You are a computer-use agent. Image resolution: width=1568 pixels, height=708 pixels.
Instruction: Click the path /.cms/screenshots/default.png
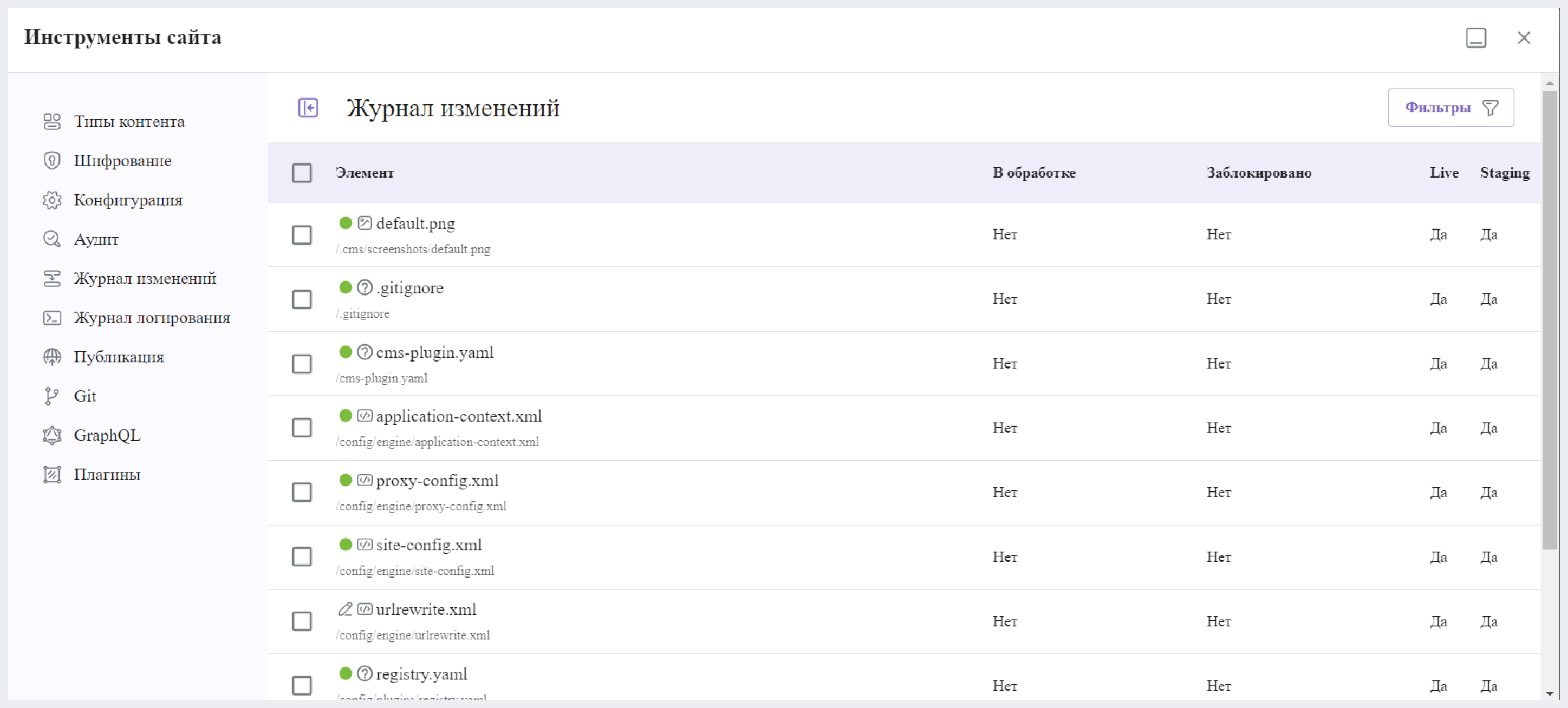[x=413, y=250]
